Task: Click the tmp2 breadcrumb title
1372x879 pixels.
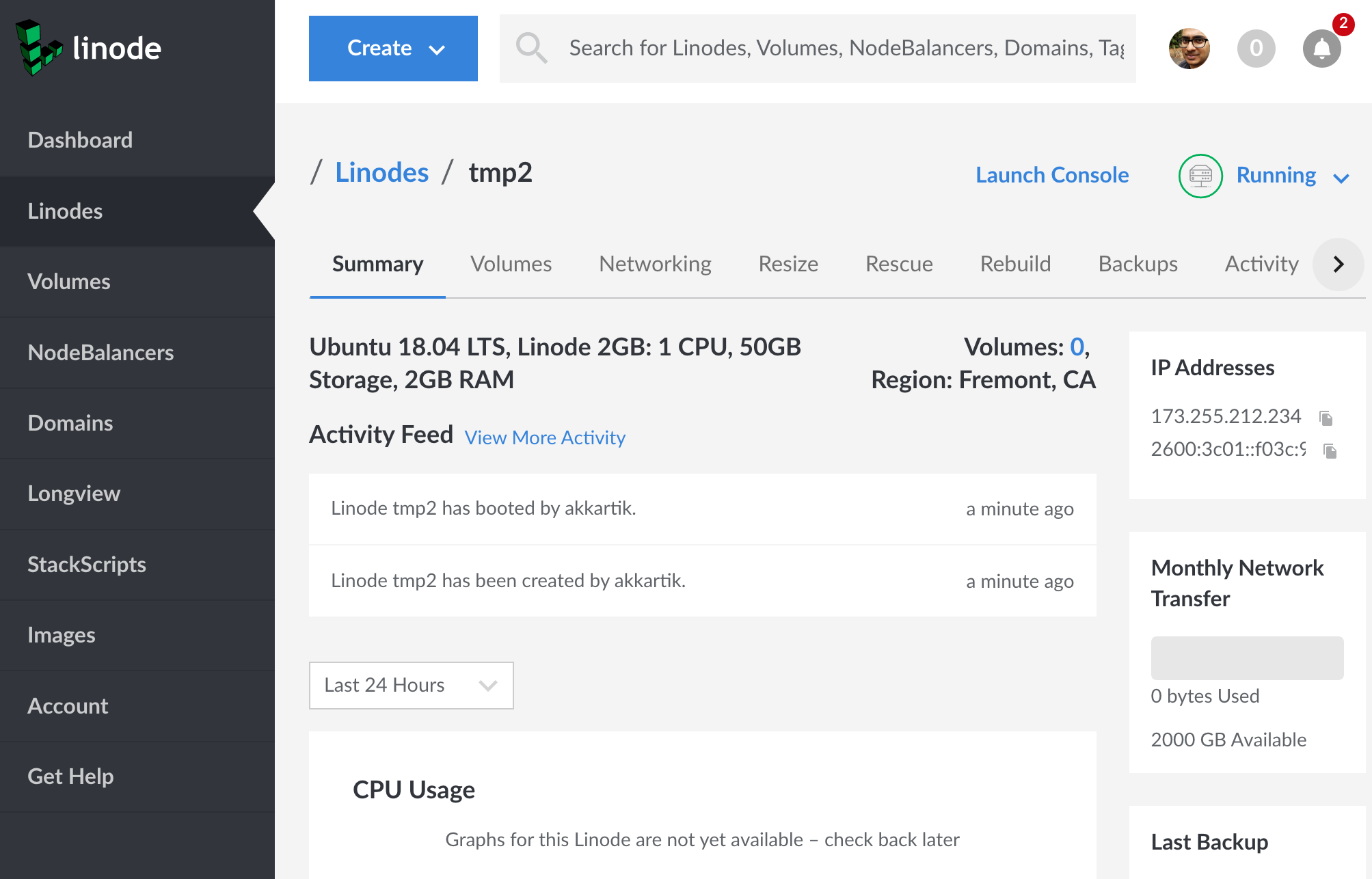Action: point(500,172)
